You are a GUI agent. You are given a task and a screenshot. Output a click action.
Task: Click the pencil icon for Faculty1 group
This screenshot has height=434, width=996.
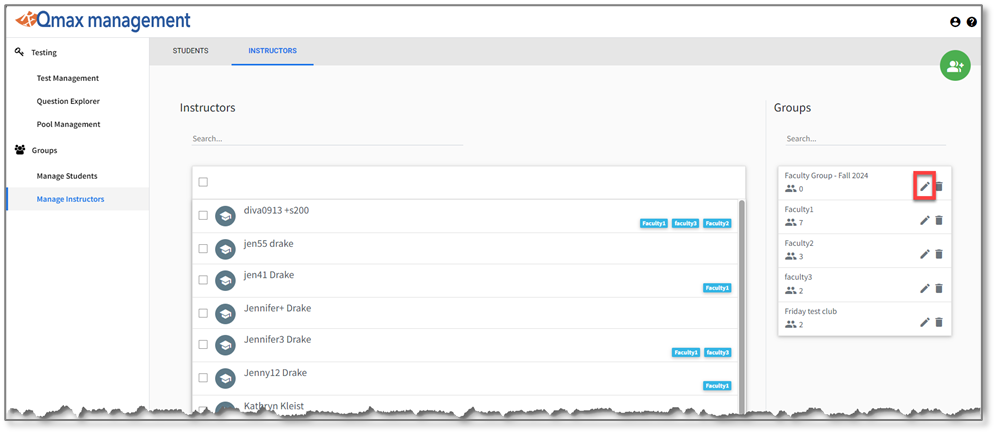click(925, 220)
